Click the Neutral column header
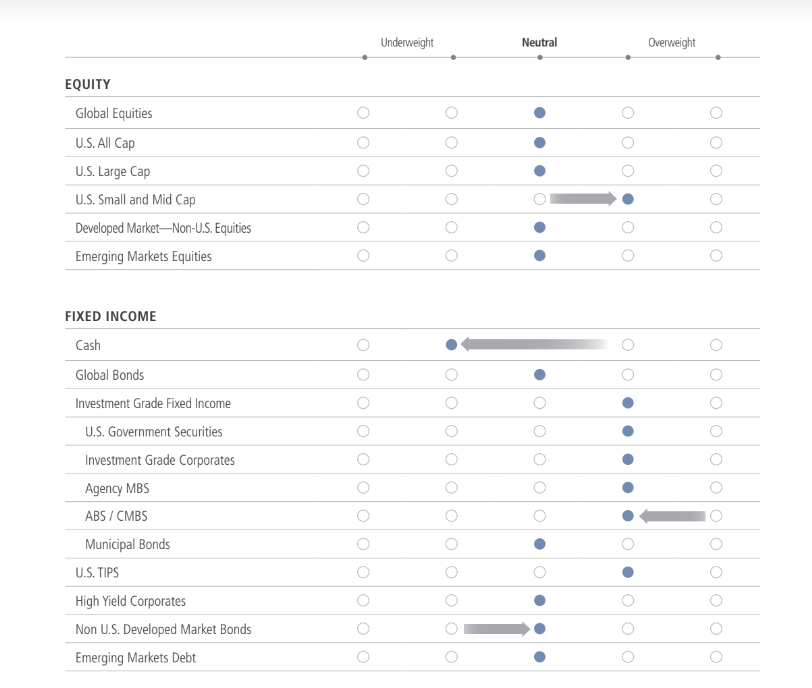 click(x=540, y=42)
